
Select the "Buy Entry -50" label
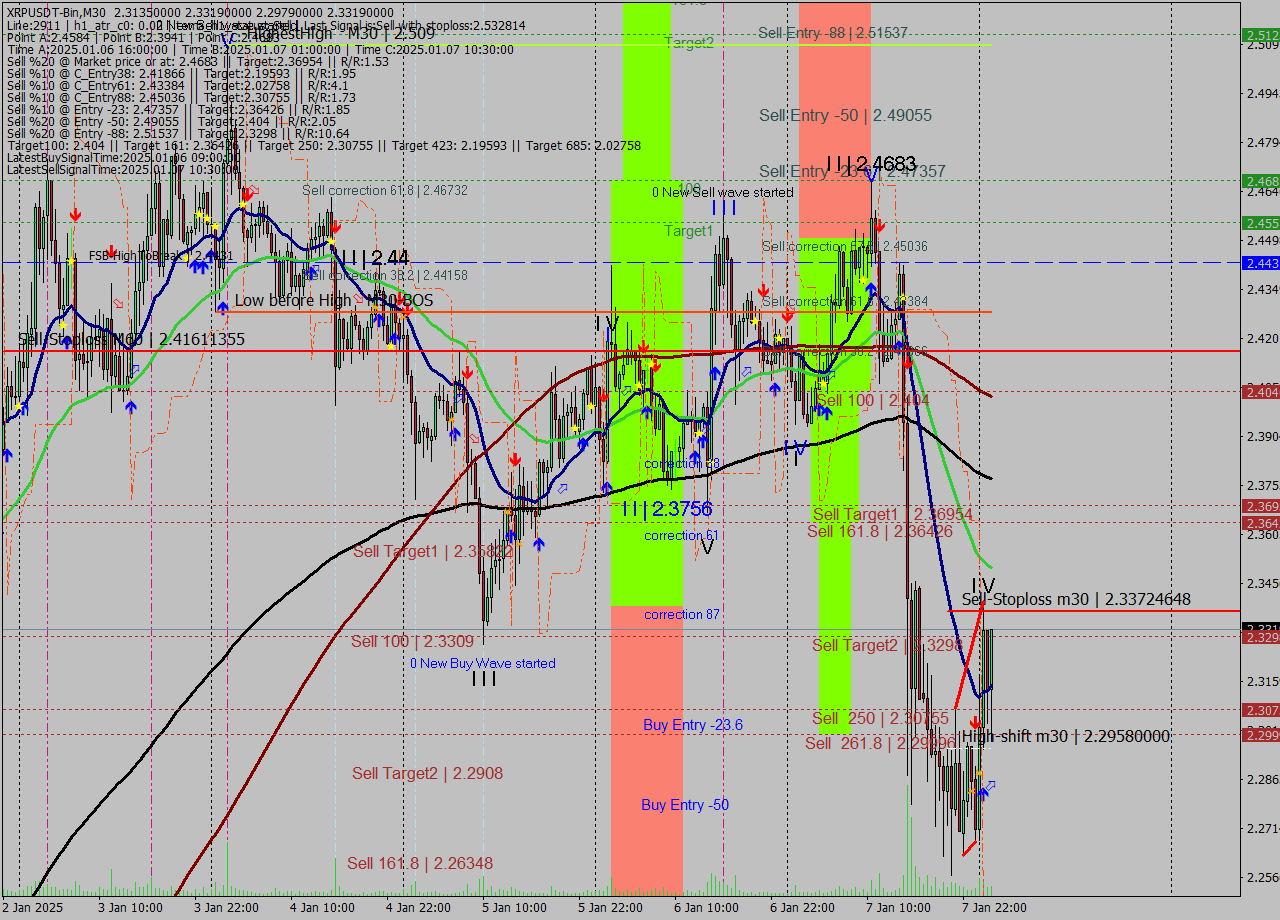tap(685, 805)
